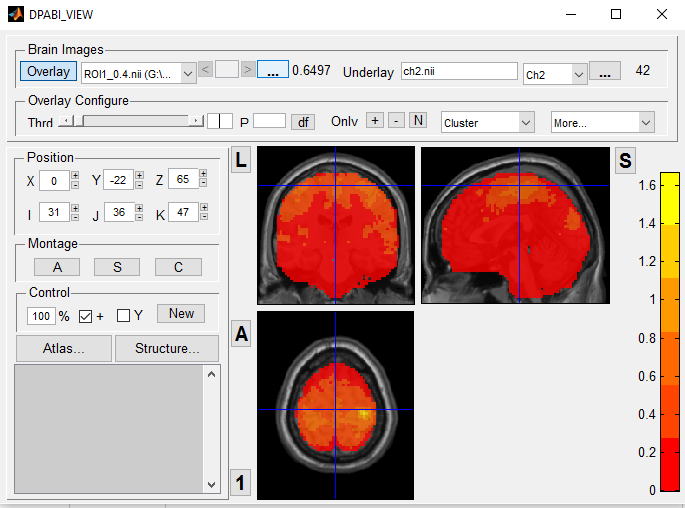Viewport: 685px width, 508px height.
Task: Open the Structure... button
Action: (167, 348)
